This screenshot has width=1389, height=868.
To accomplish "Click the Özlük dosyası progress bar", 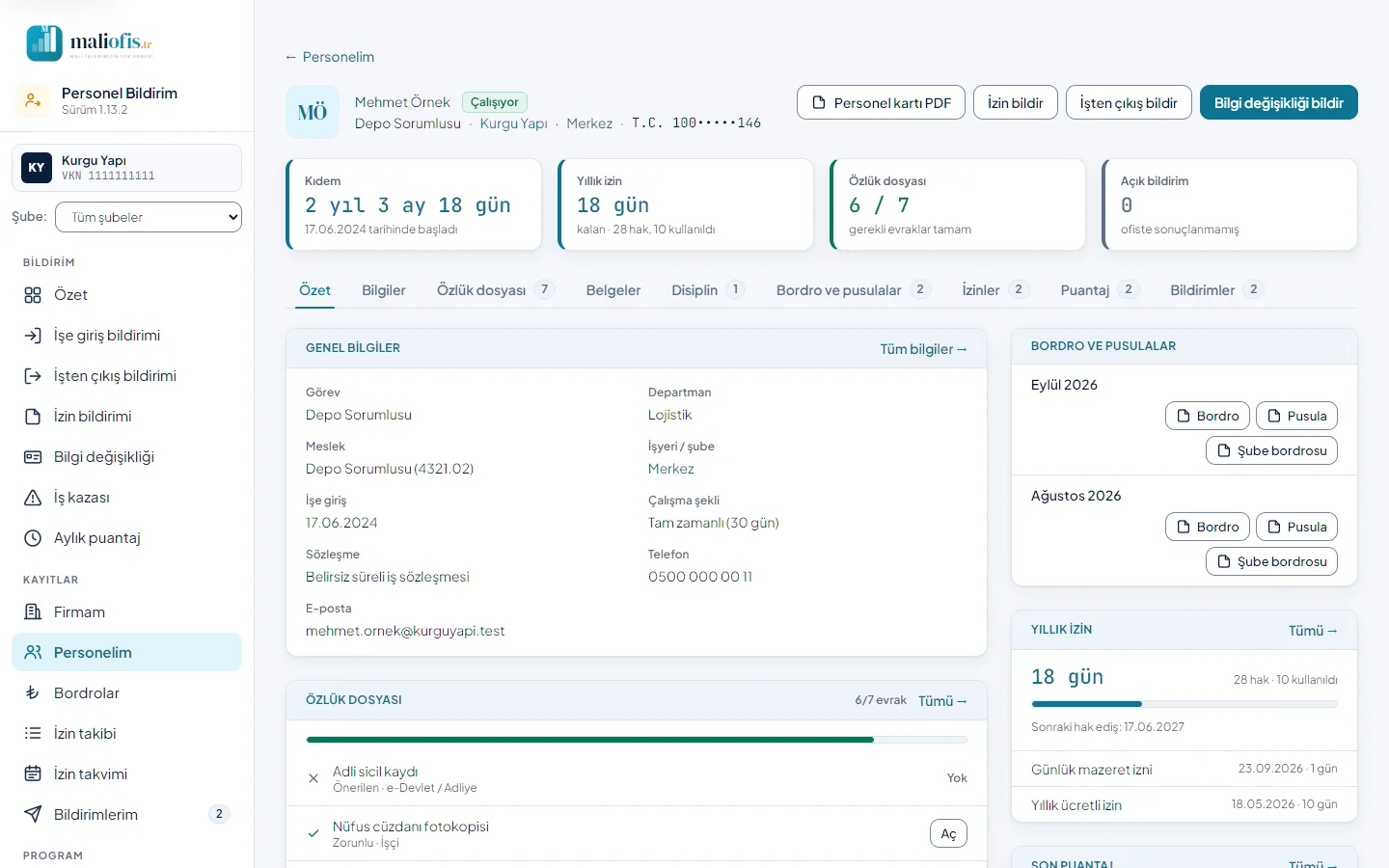I will coord(637,740).
